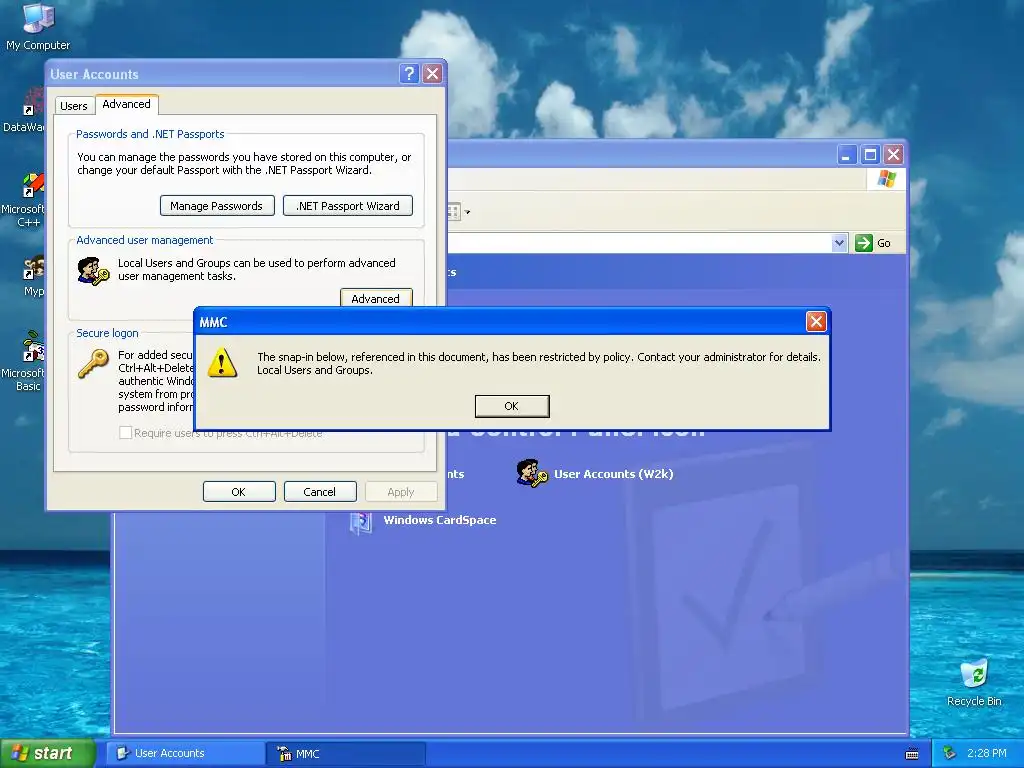This screenshot has height=768, width=1024.
Task: Click the yellow warning icon in MMC dialog
Action: tap(222, 362)
